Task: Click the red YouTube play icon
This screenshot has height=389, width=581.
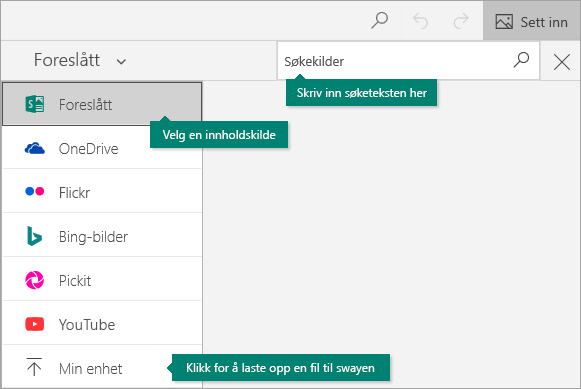Action: pos(35,324)
